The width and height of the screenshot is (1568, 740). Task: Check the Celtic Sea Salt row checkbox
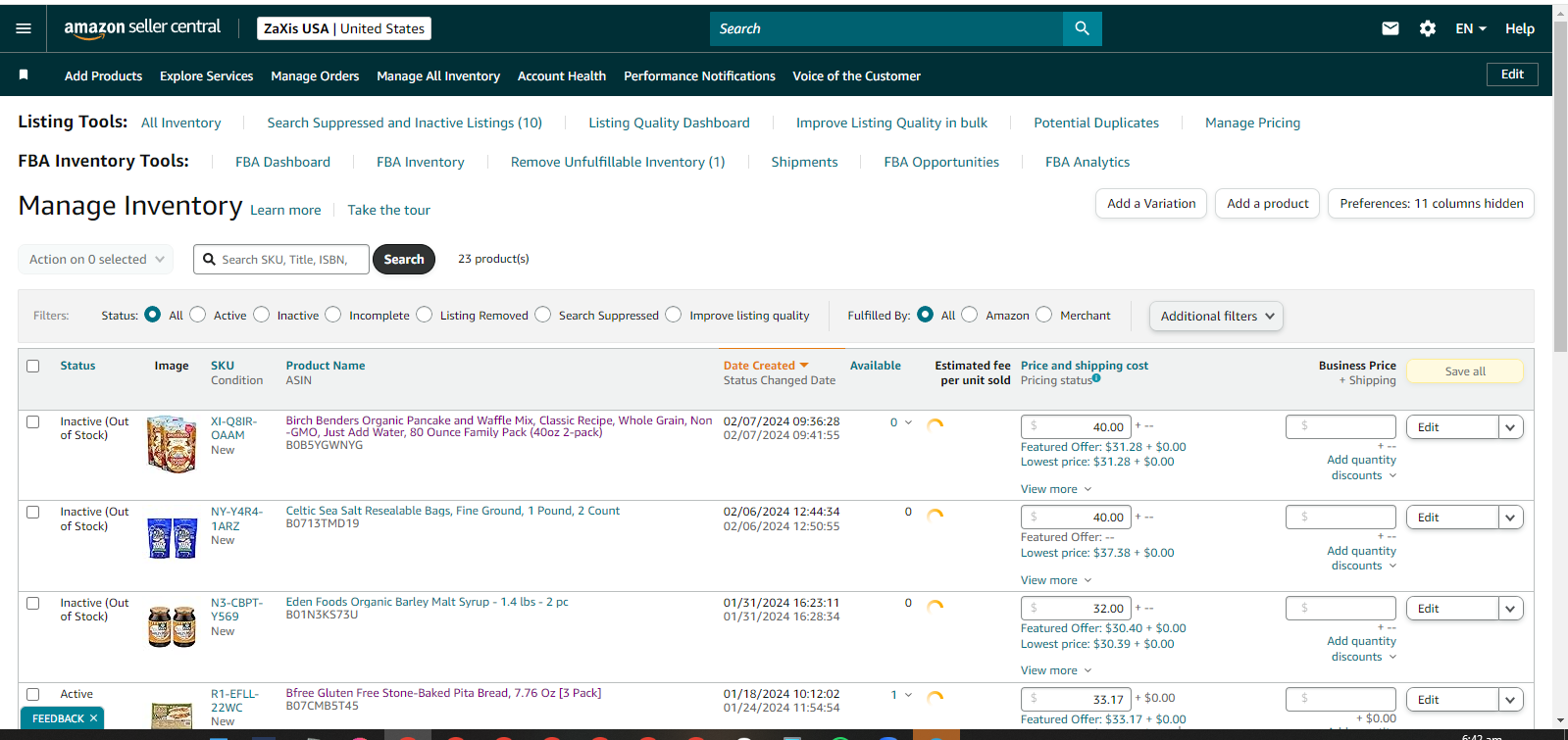point(32,512)
